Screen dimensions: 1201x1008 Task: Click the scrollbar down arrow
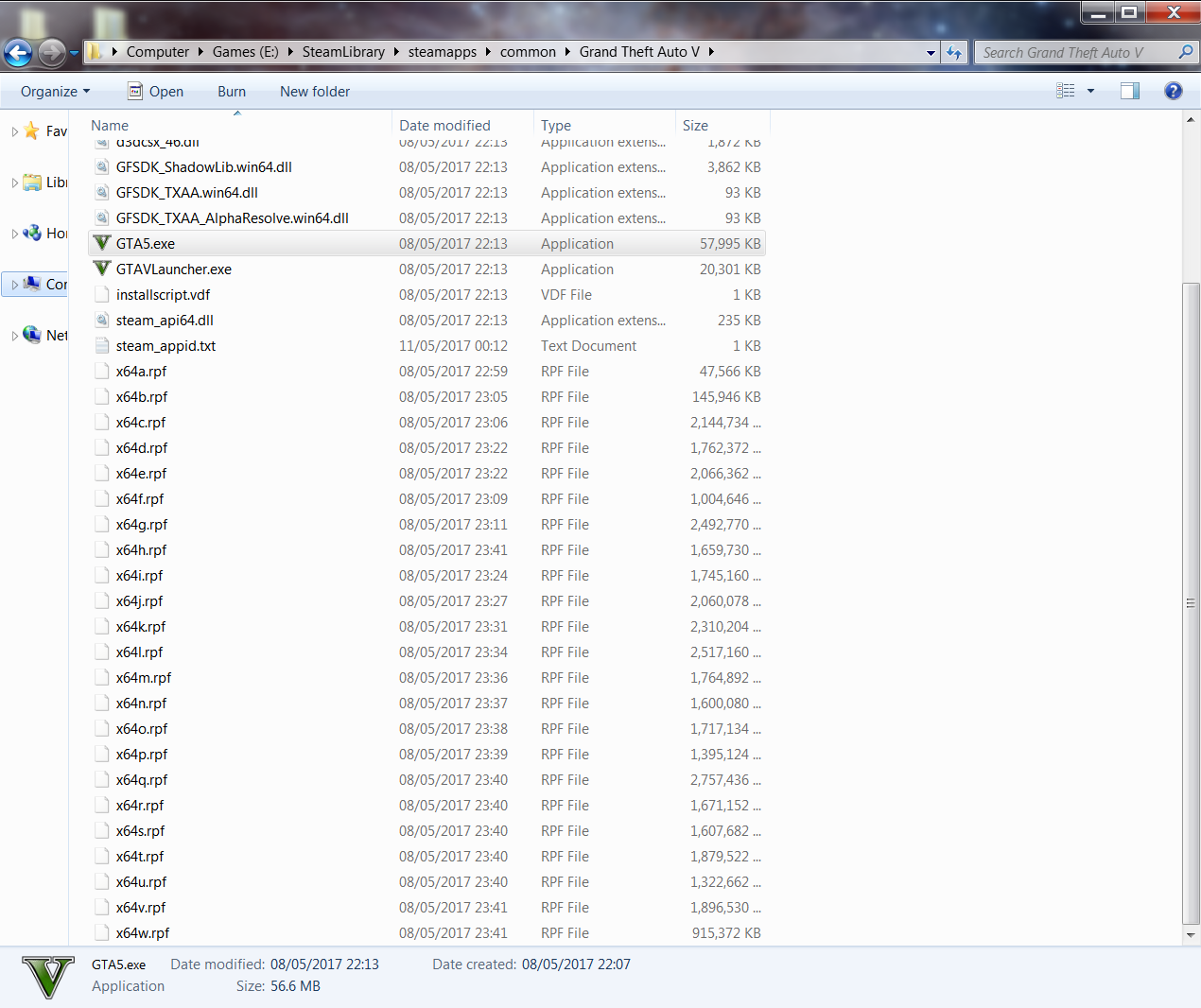click(x=1191, y=934)
